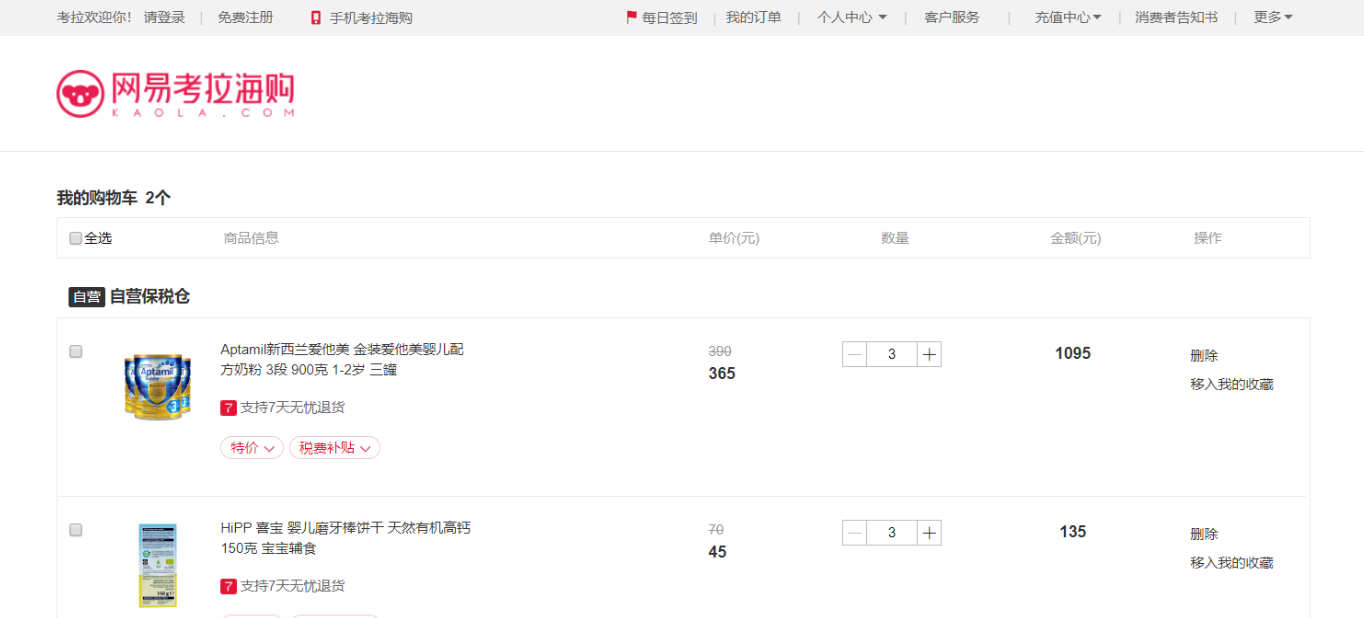
Task: Click the red flag icon for 每日签到
Action: coord(631,17)
